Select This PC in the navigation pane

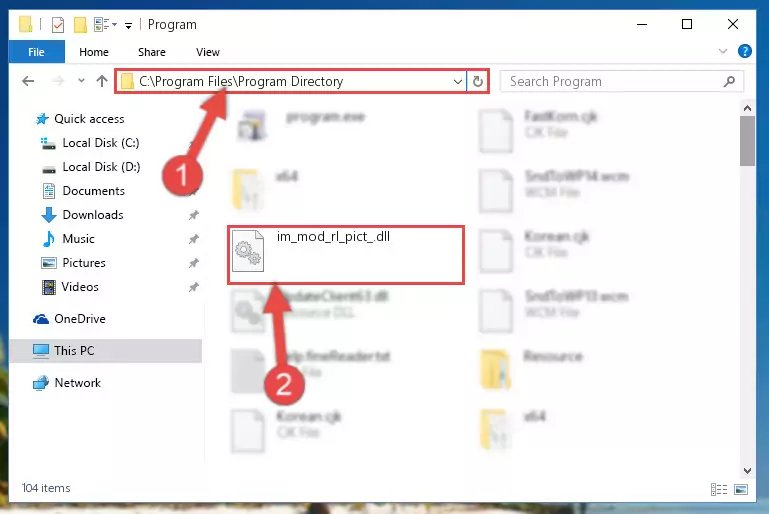point(105,351)
